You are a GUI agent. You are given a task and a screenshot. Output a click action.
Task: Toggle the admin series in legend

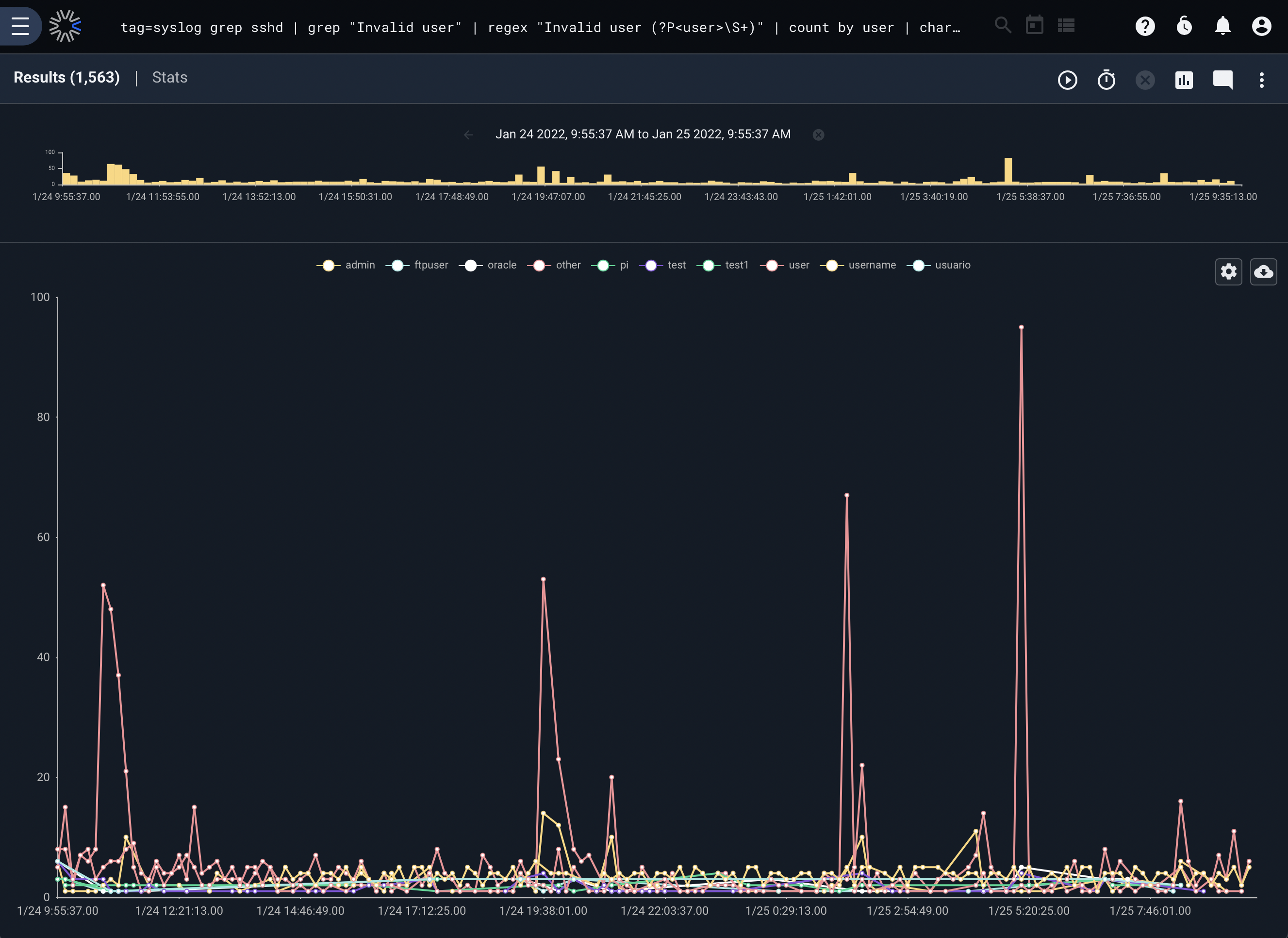(x=346, y=265)
